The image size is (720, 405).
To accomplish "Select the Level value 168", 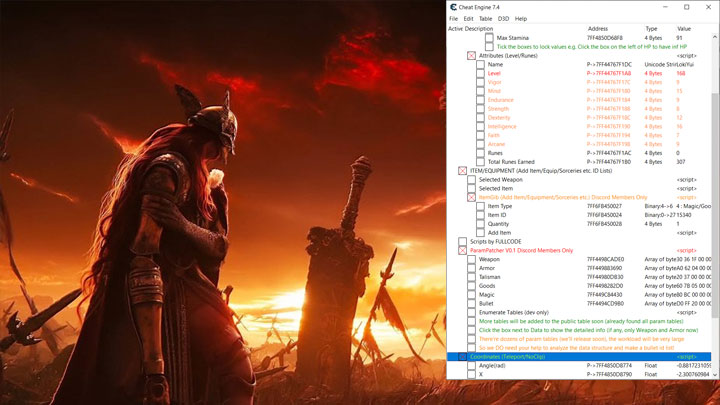I will (x=681, y=73).
